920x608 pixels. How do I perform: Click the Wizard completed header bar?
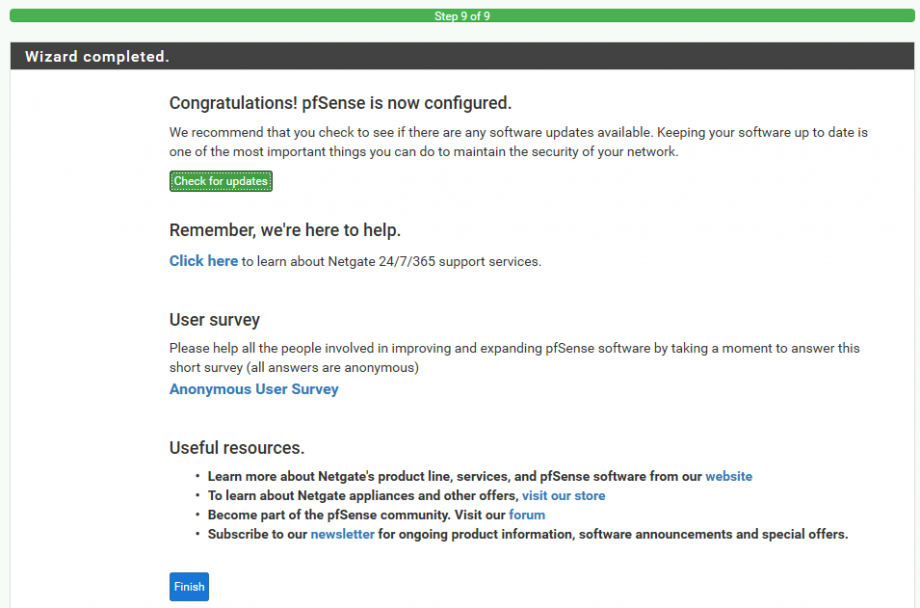click(x=462, y=56)
